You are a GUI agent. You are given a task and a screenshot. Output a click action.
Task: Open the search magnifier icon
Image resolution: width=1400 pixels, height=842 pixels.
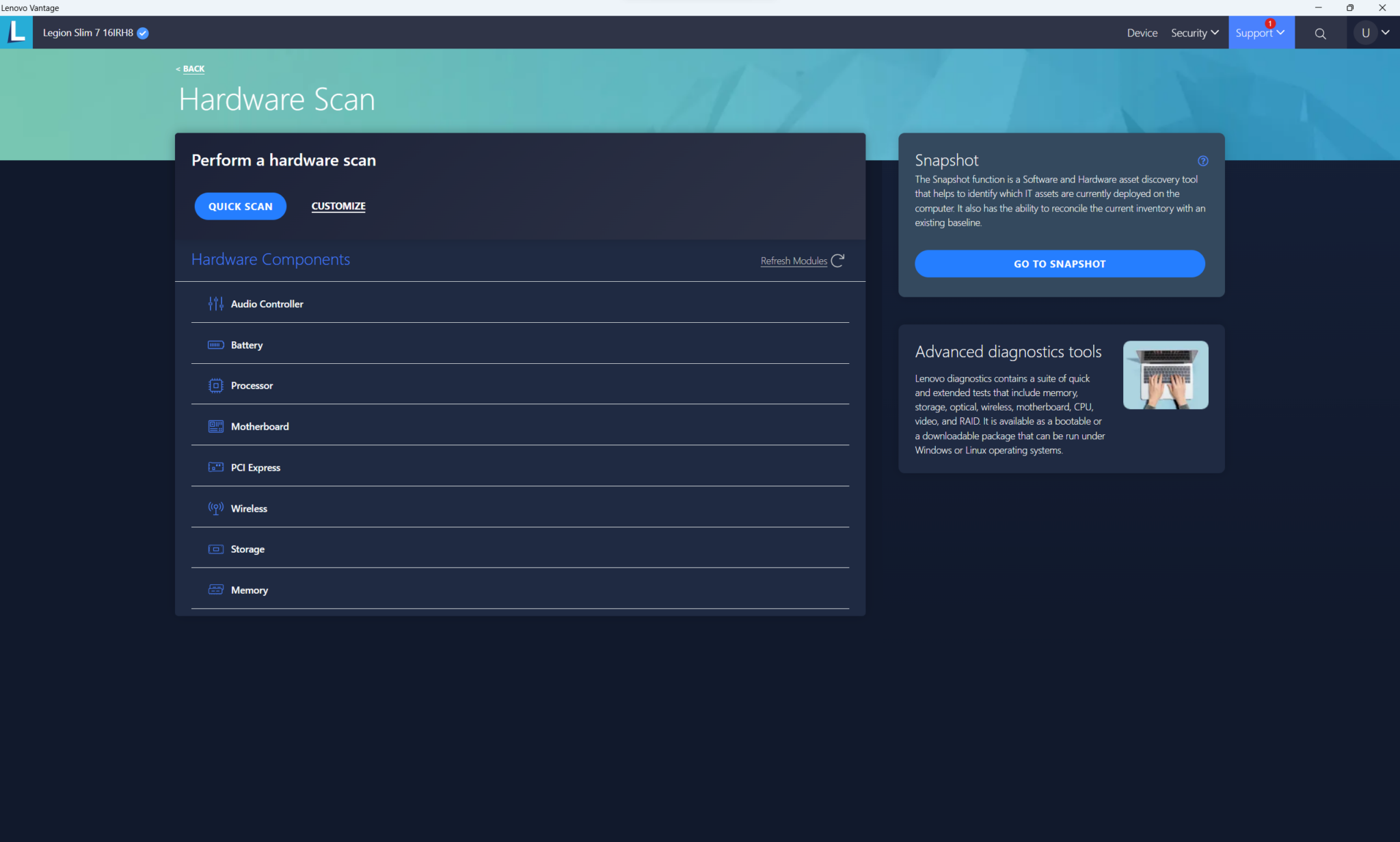tap(1320, 34)
